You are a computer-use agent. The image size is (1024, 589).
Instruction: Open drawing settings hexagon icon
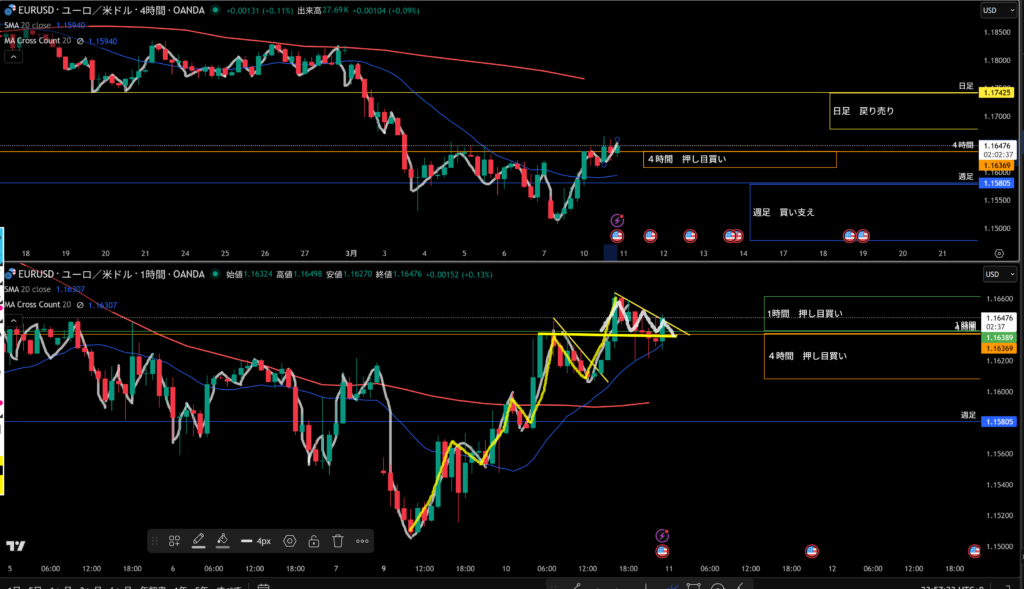point(290,541)
